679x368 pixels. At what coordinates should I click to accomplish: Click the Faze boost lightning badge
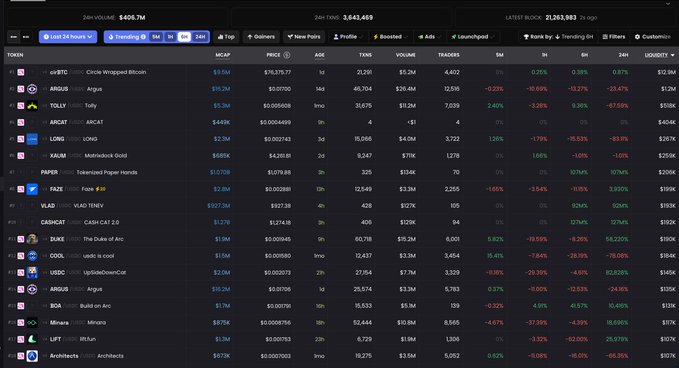coord(100,189)
